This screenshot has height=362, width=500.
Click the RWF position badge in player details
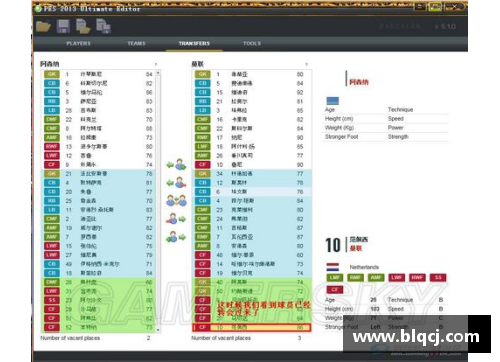coord(417,278)
